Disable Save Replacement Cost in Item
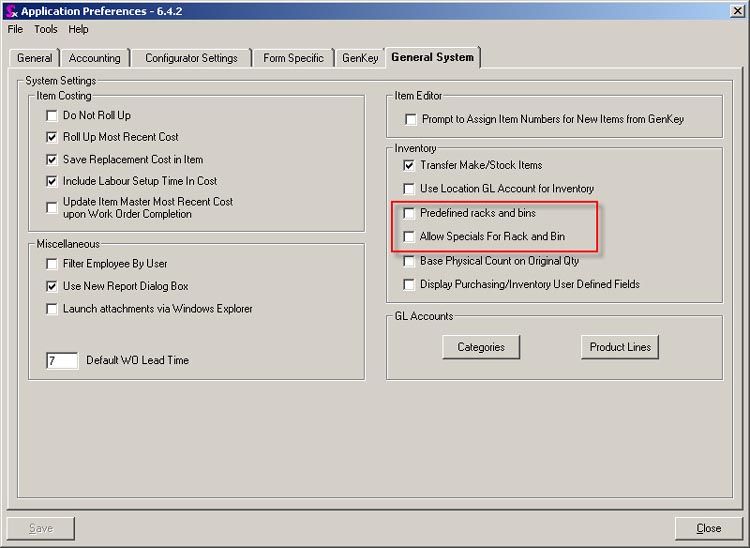Viewport: 750px width, 548px height. [x=53, y=159]
